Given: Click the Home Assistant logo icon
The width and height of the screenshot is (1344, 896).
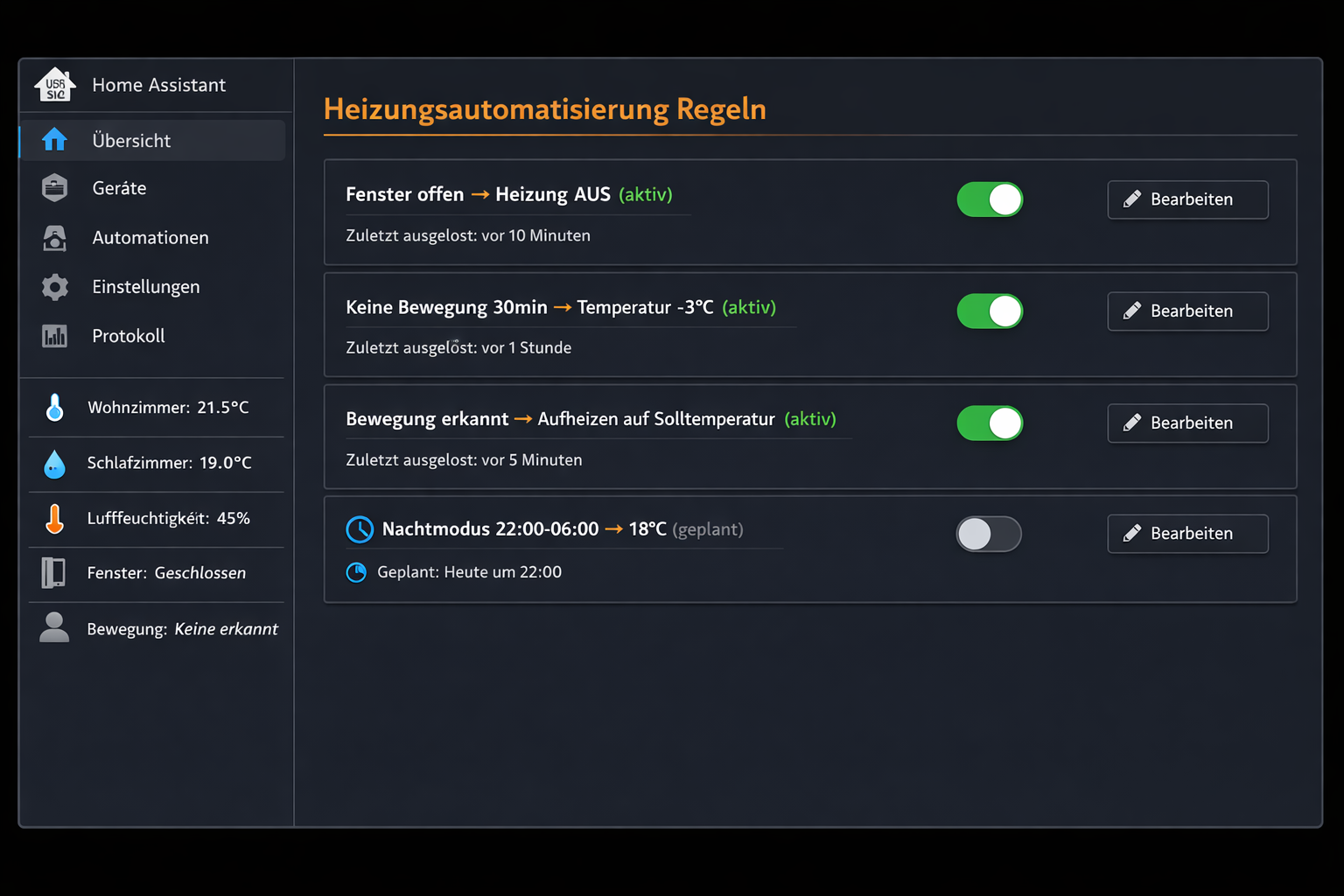Looking at the screenshot, I should coord(55,85).
